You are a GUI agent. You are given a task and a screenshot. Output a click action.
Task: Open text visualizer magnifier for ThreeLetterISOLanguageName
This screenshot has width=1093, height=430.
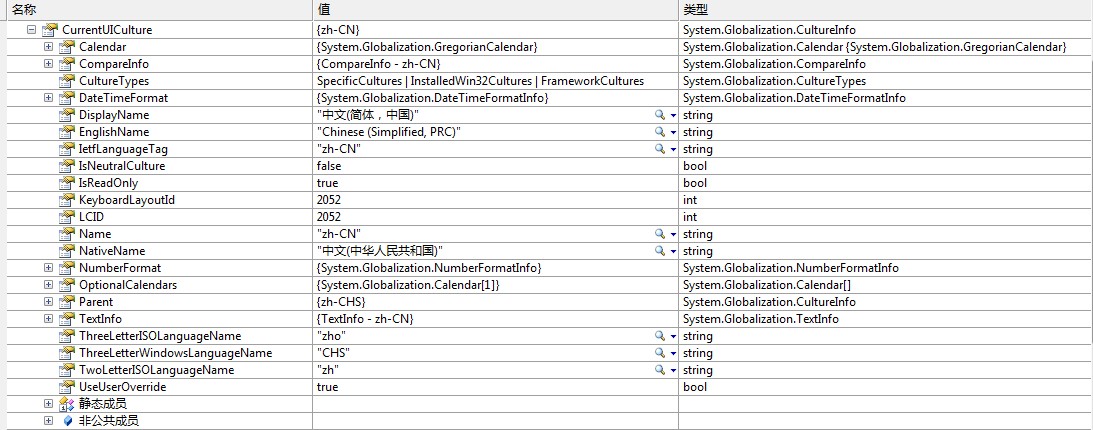pos(659,336)
